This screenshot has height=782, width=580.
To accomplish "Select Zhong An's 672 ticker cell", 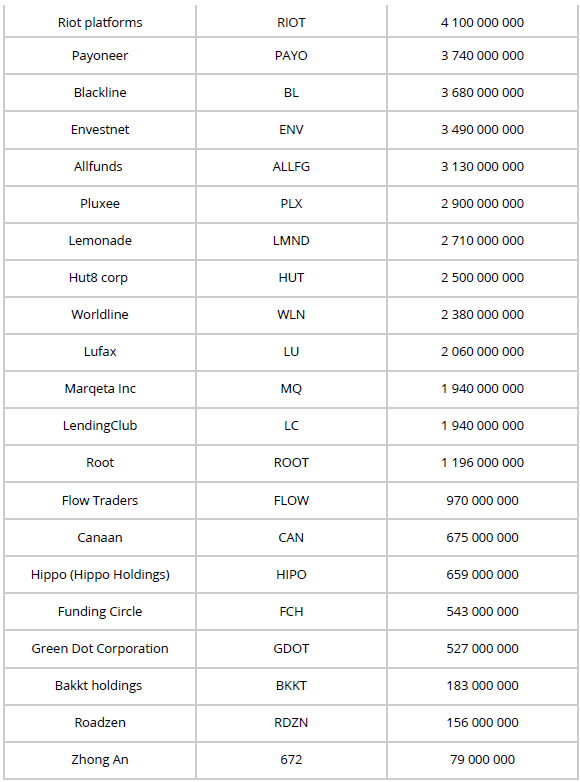I will tap(291, 760).
